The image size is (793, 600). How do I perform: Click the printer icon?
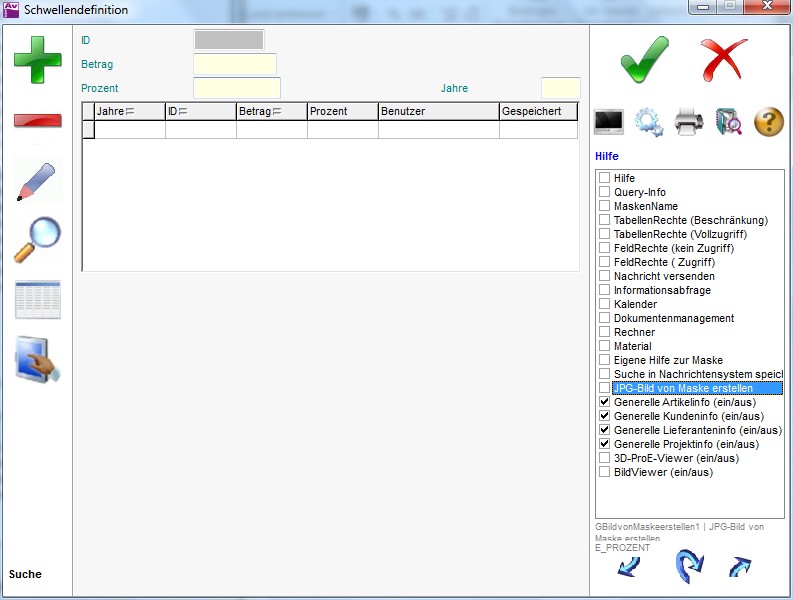[x=690, y=122]
